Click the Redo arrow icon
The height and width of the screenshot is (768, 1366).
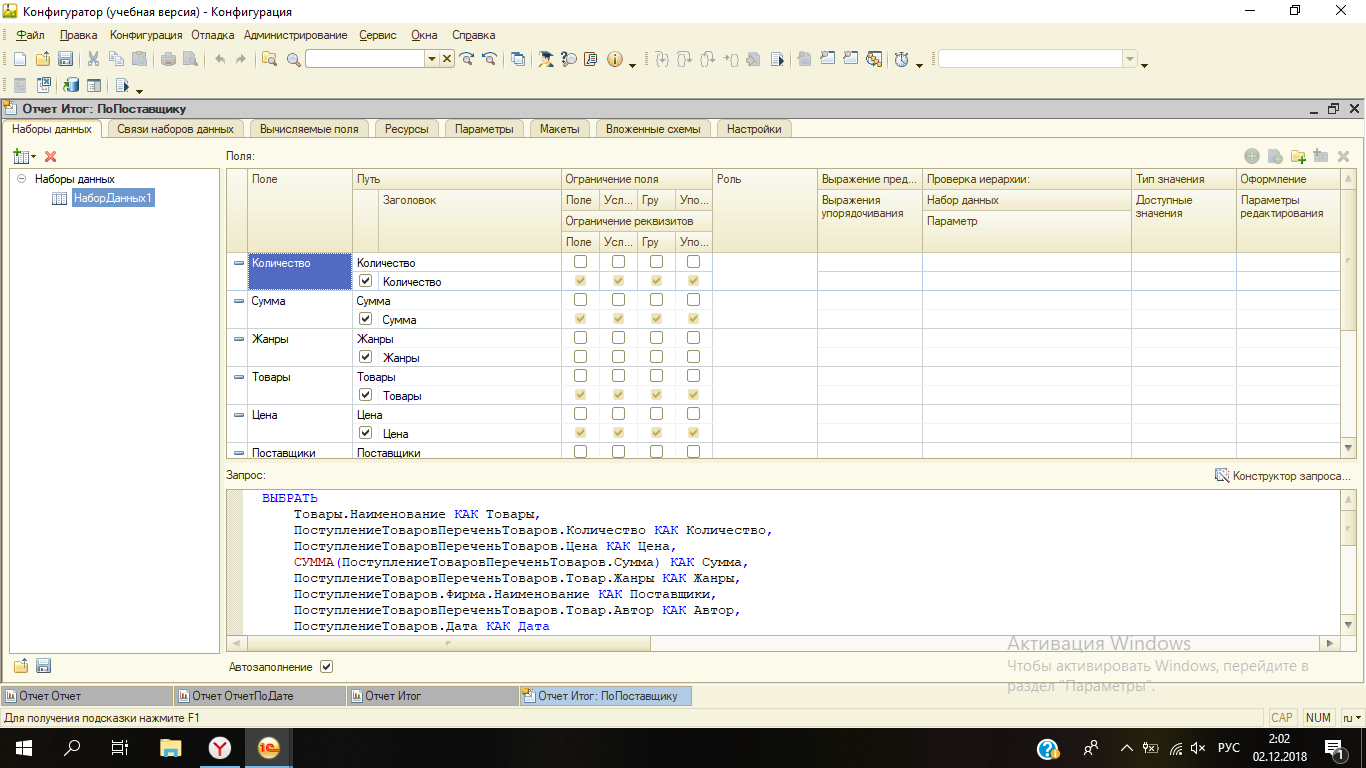(x=241, y=59)
